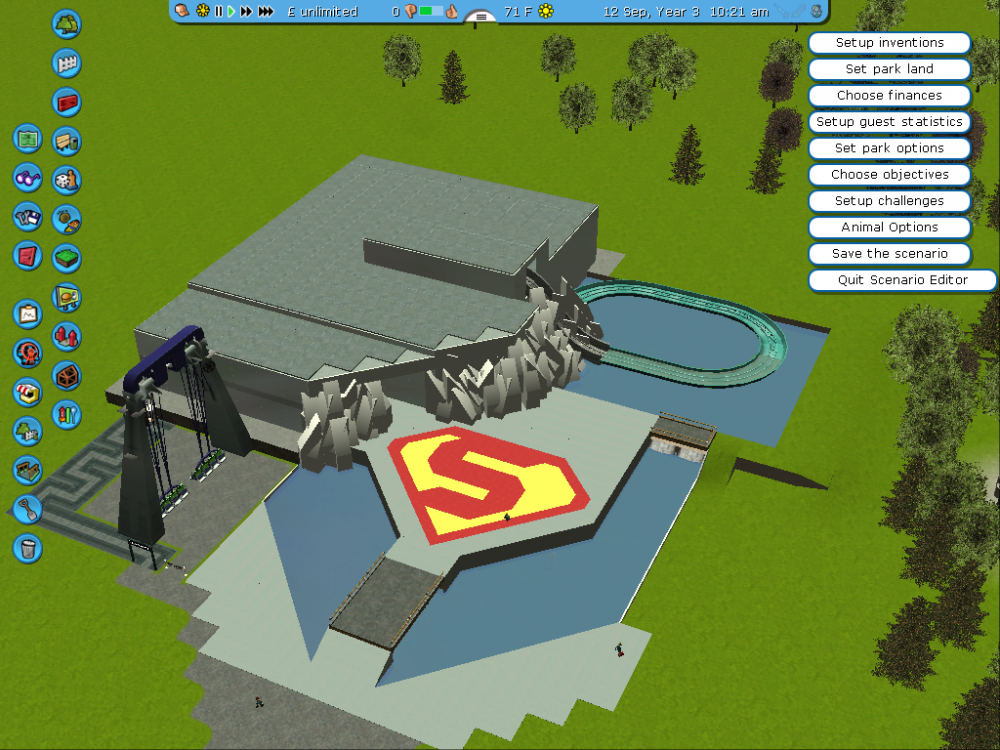Select the red brick wall building tool
Image resolution: width=1000 pixels, height=750 pixels.
click(67, 102)
